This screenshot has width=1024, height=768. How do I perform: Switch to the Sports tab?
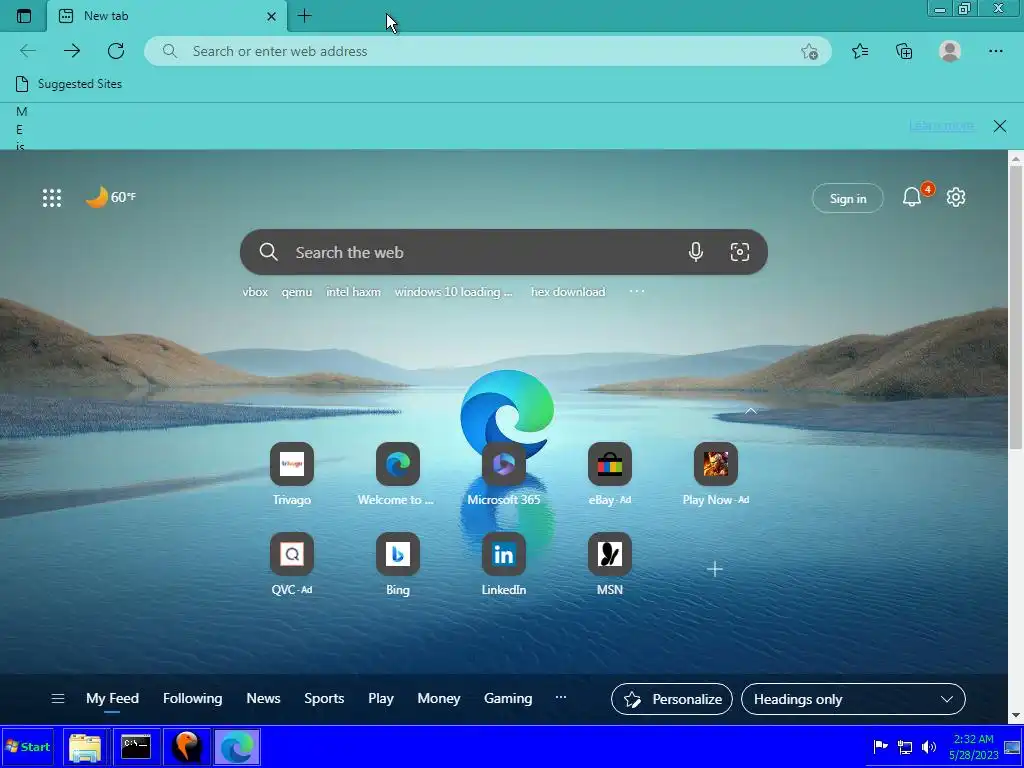324,698
